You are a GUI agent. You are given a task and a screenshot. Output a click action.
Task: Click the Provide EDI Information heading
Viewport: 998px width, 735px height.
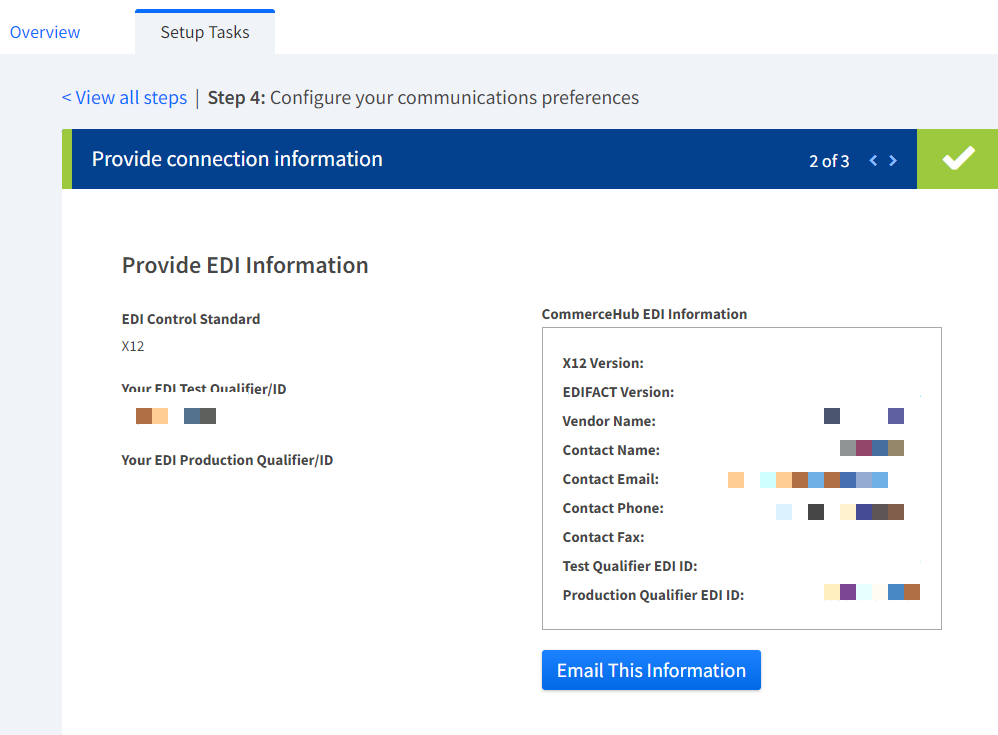click(245, 265)
